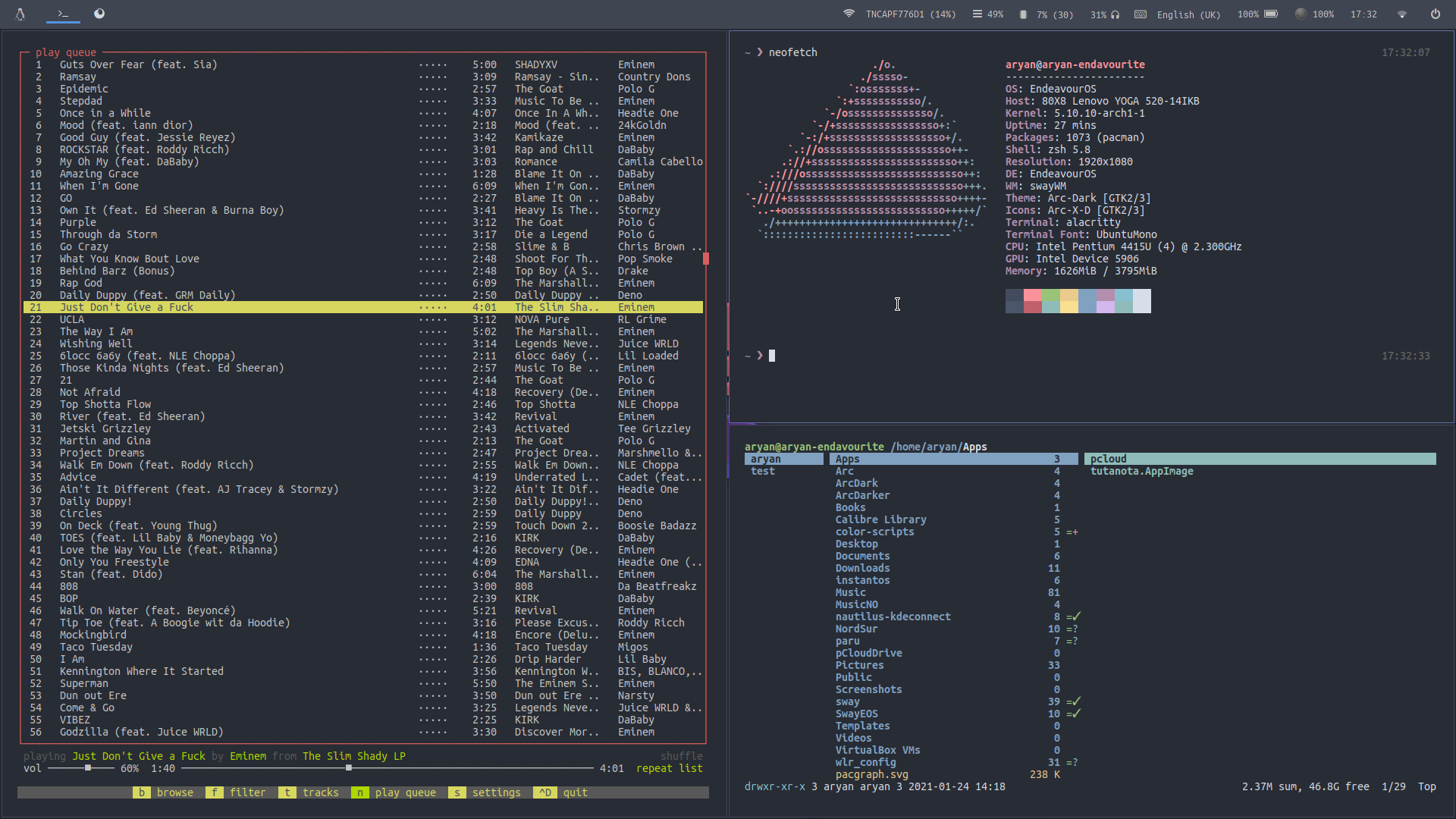Open the nautilus-kdeconnect directory

tap(954, 617)
